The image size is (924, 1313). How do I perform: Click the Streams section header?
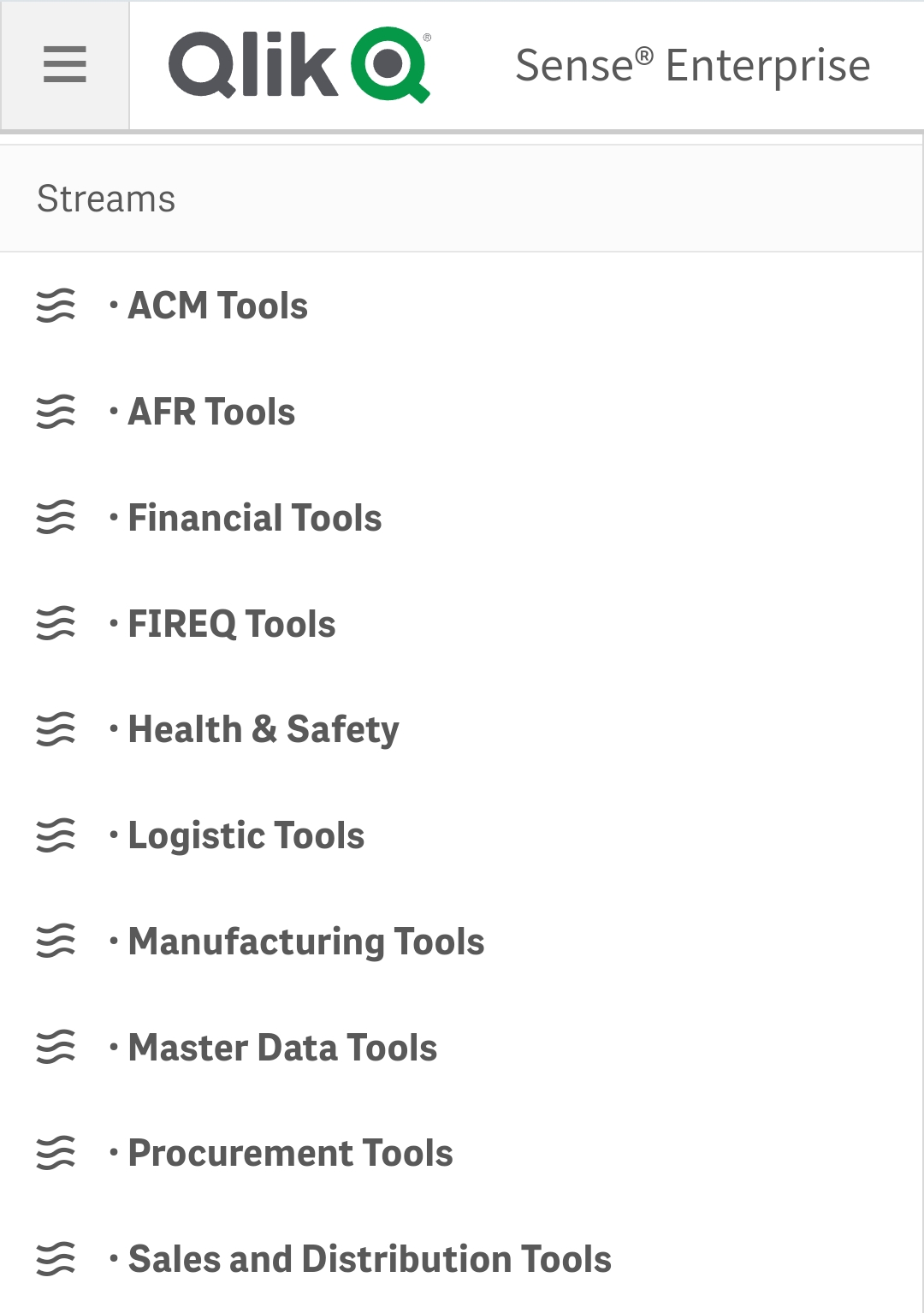coord(461,199)
